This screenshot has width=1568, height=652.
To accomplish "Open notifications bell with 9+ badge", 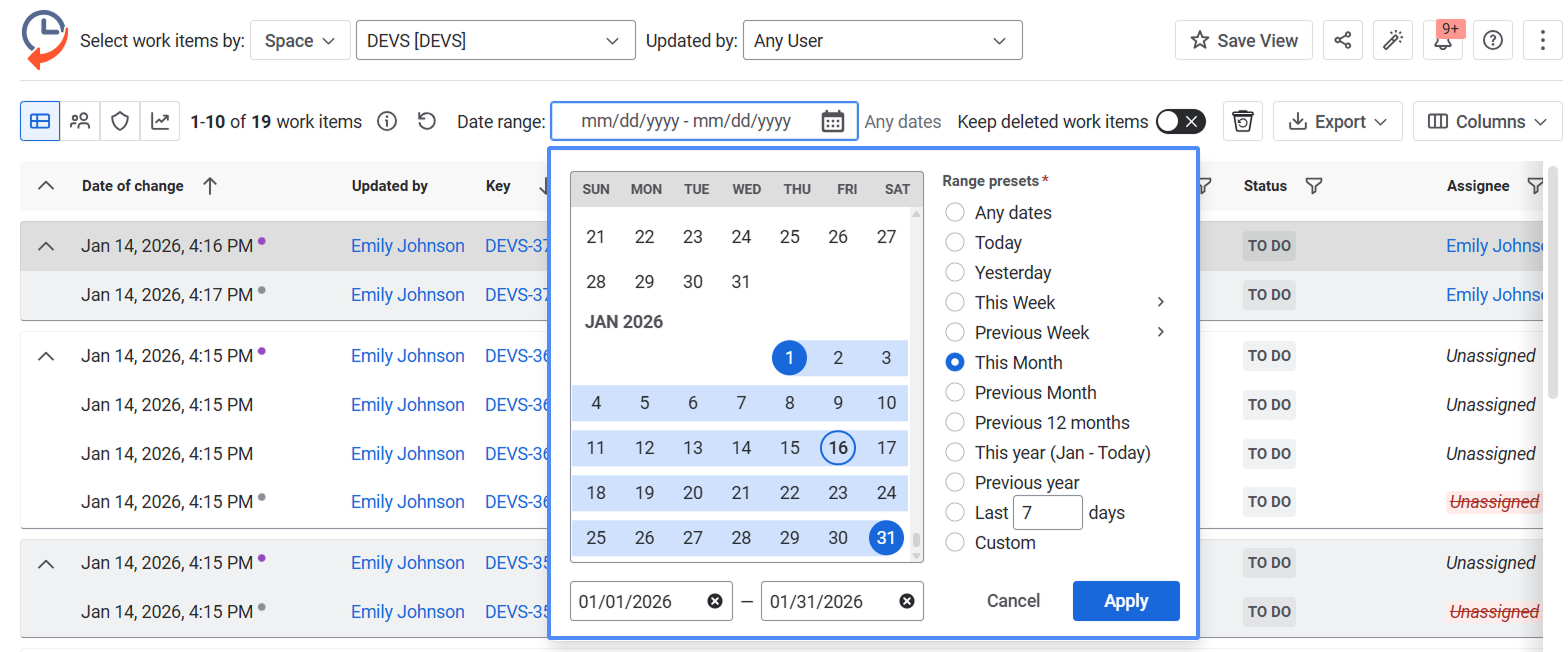I will (x=1441, y=42).
